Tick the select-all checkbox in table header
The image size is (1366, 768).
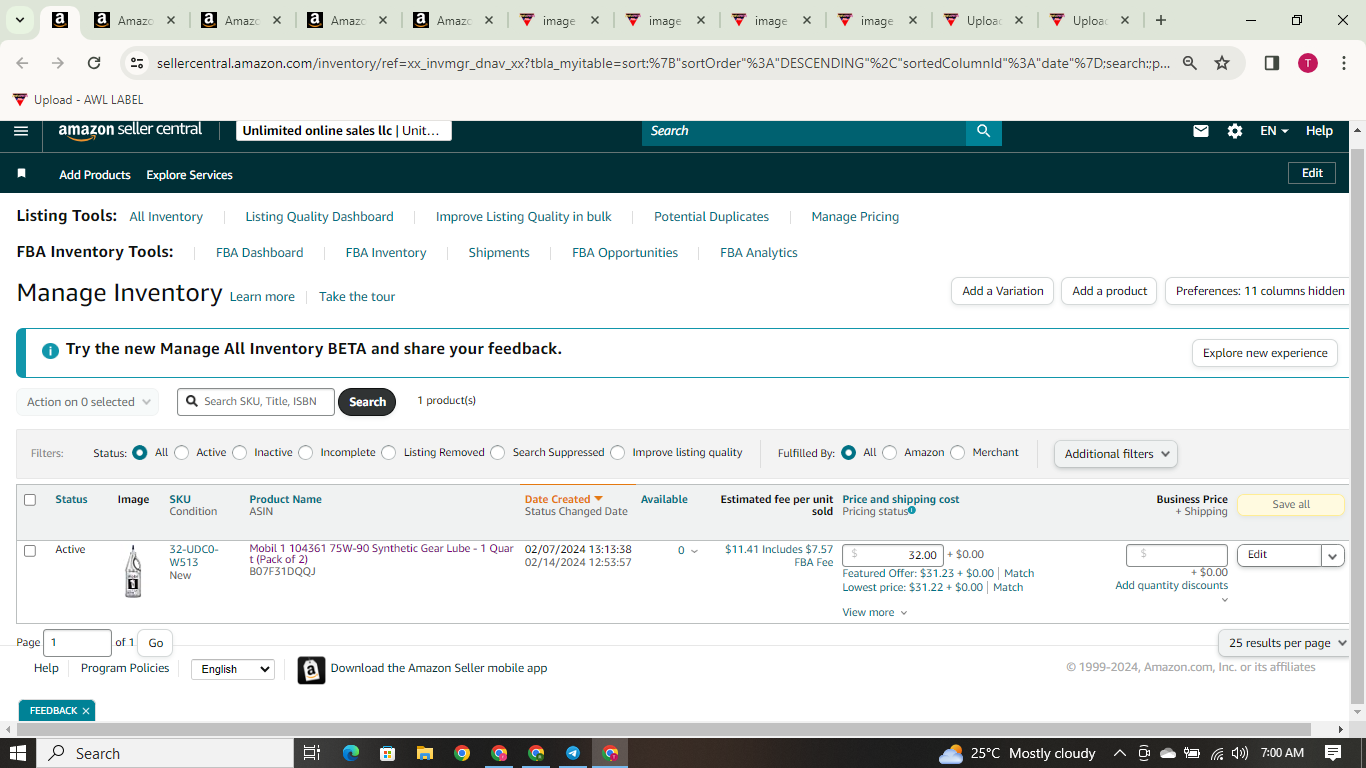click(x=30, y=500)
